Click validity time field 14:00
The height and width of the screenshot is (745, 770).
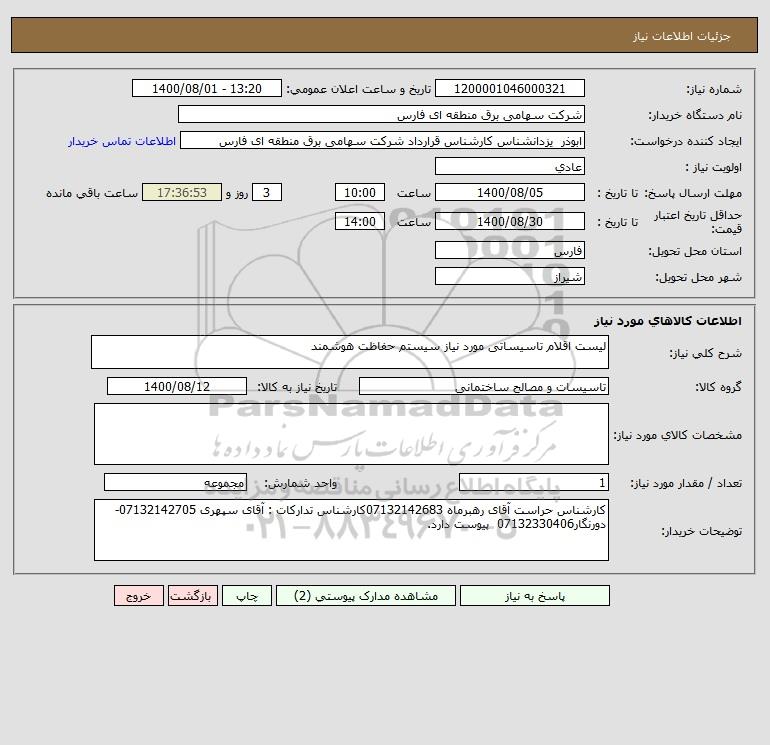360,221
